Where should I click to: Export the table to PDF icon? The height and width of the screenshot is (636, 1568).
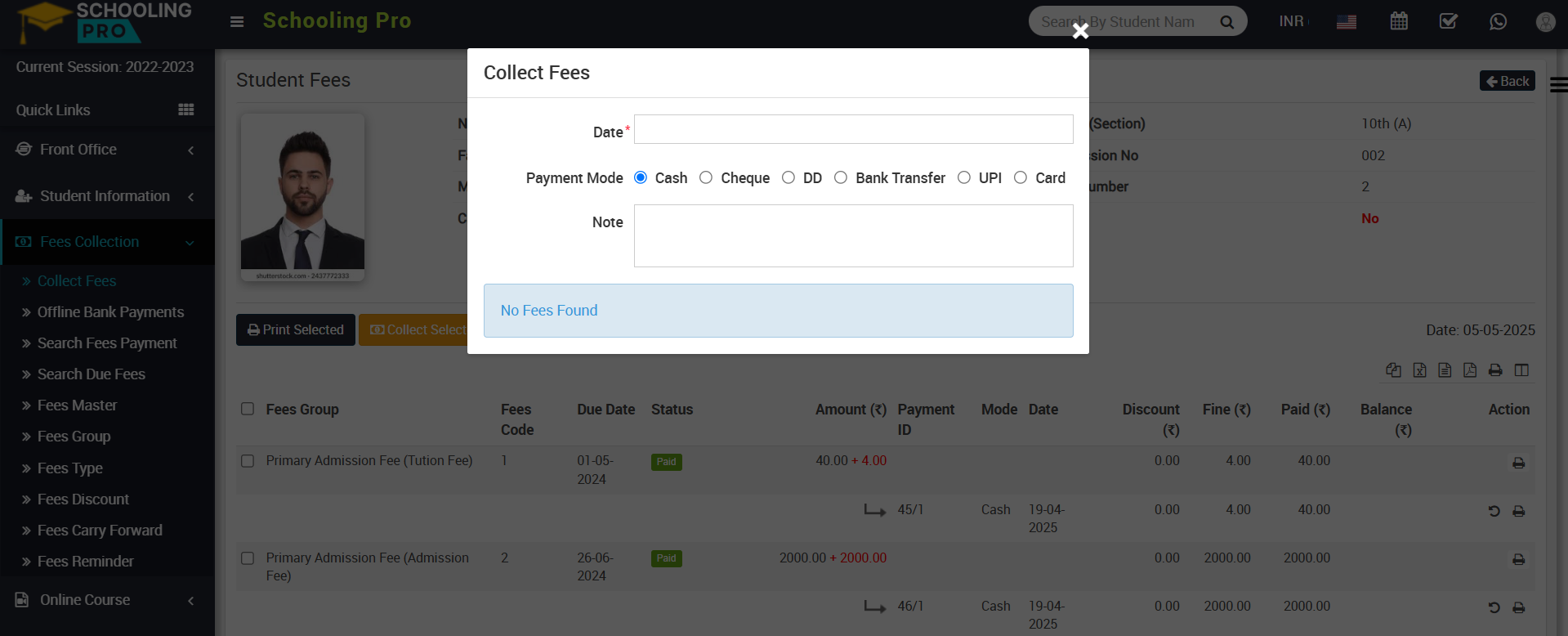[x=1470, y=370]
